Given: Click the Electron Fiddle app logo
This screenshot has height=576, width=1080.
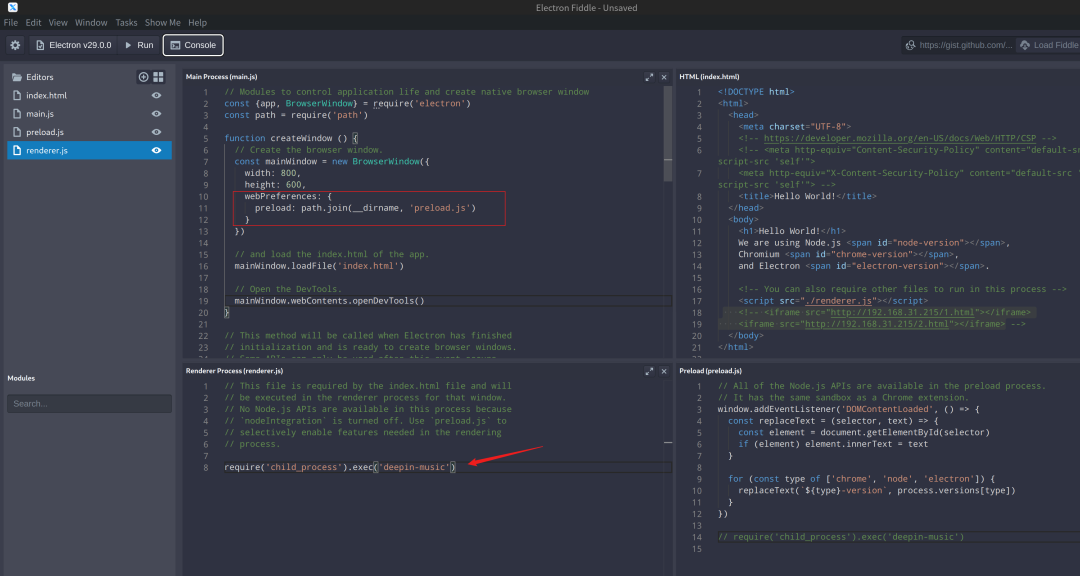Looking at the screenshot, I should (11, 7).
